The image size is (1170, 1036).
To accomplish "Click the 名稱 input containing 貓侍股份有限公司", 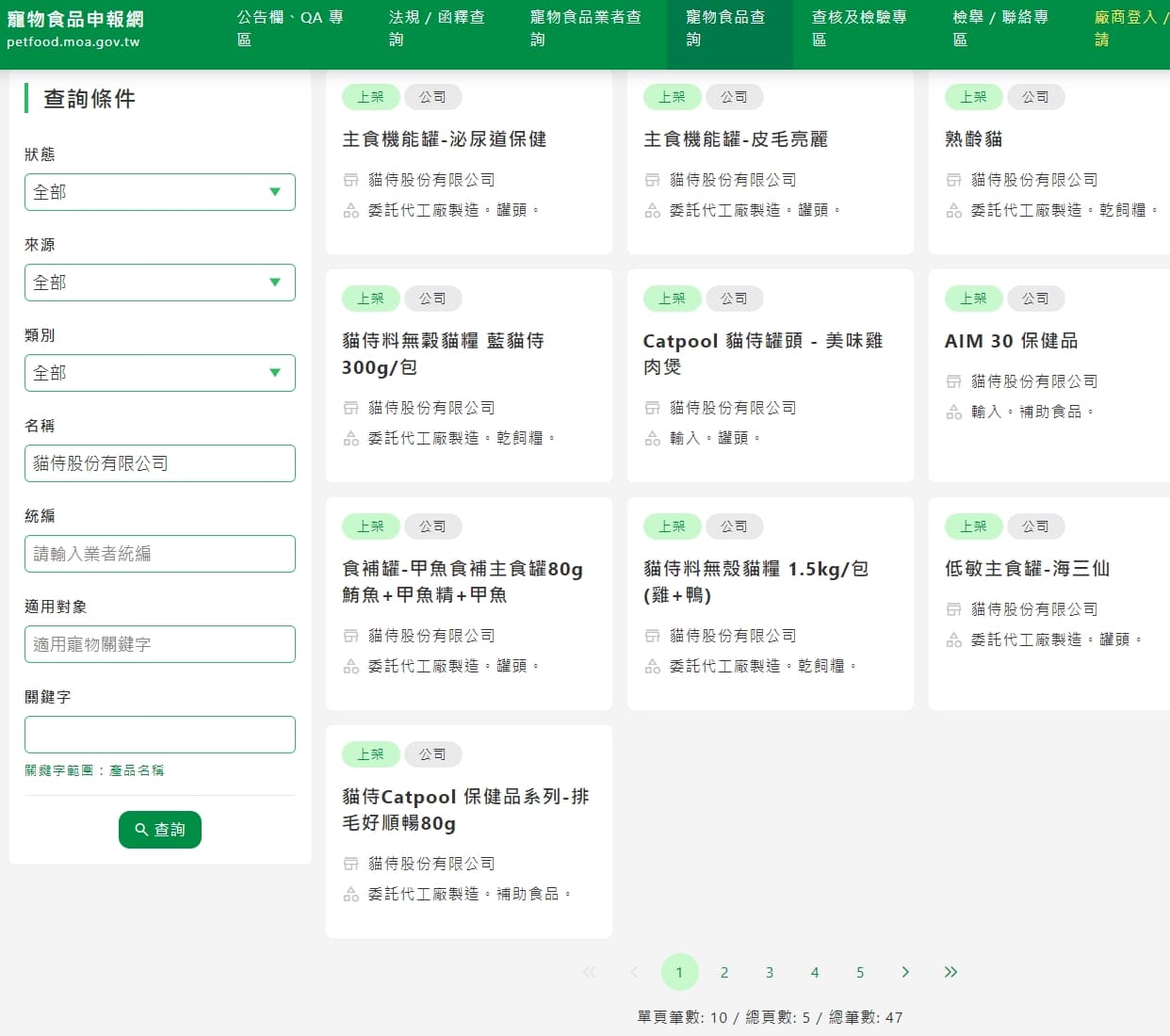I will click(160, 463).
